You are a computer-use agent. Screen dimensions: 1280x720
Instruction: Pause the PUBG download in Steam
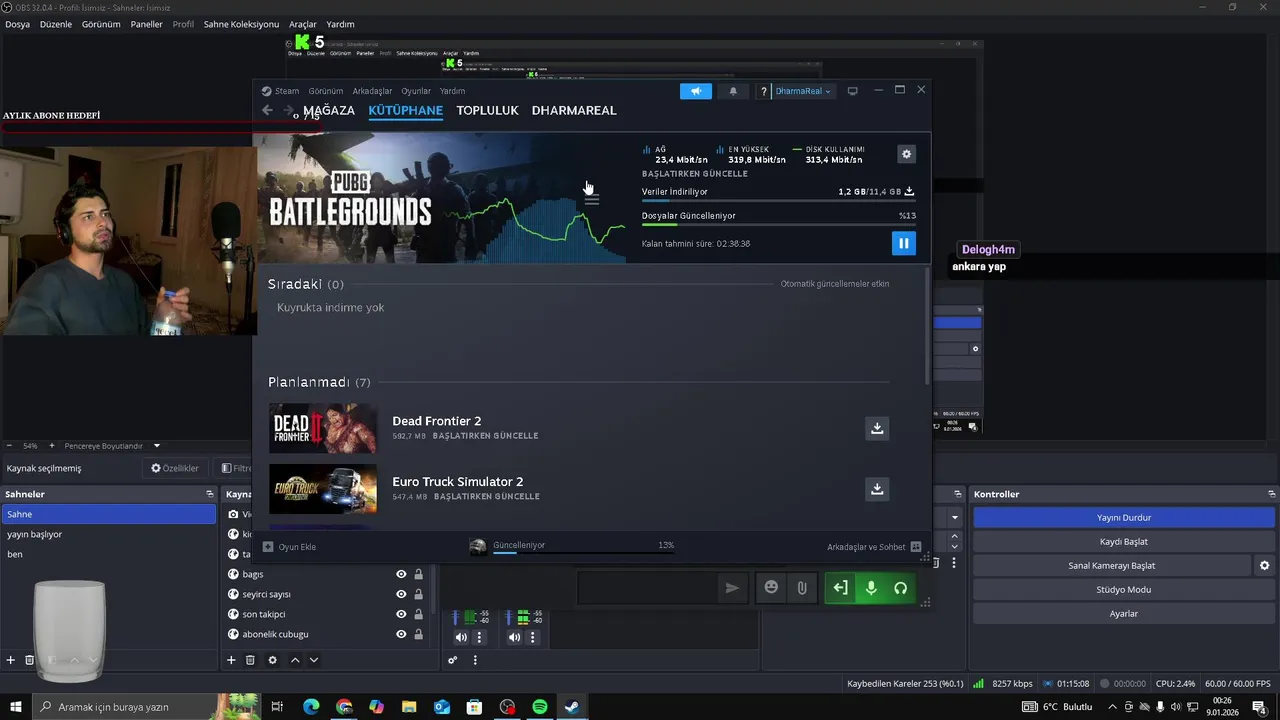point(903,243)
